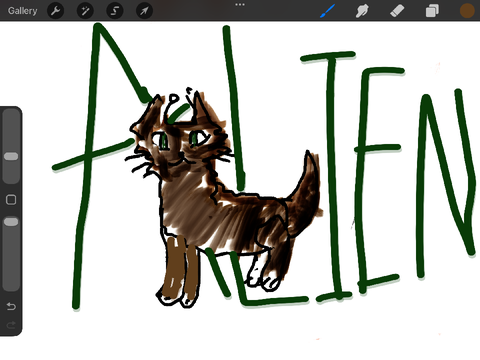Select the Paint brush tool

328,11
